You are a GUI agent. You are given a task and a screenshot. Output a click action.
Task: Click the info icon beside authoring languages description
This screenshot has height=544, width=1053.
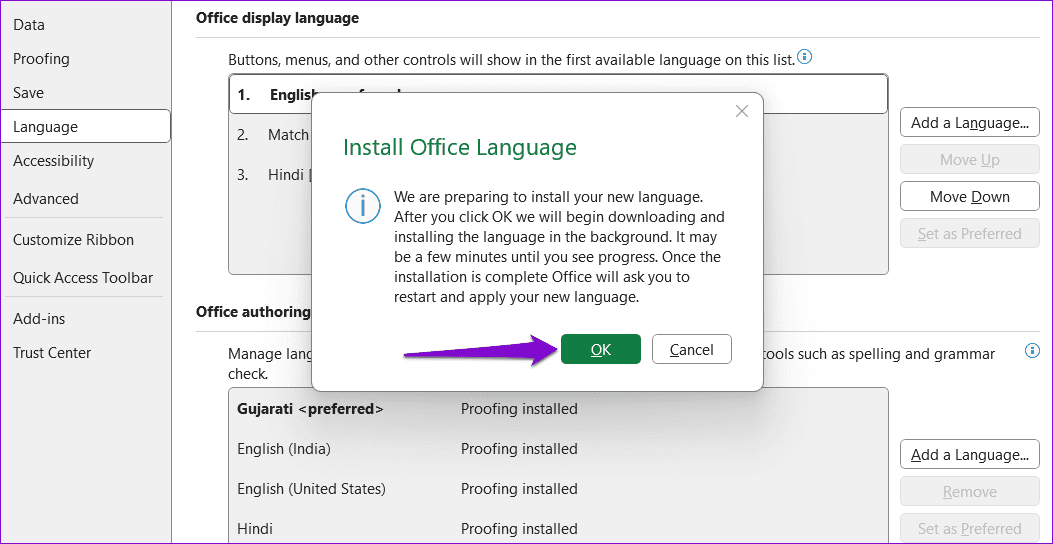(1032, 351)
